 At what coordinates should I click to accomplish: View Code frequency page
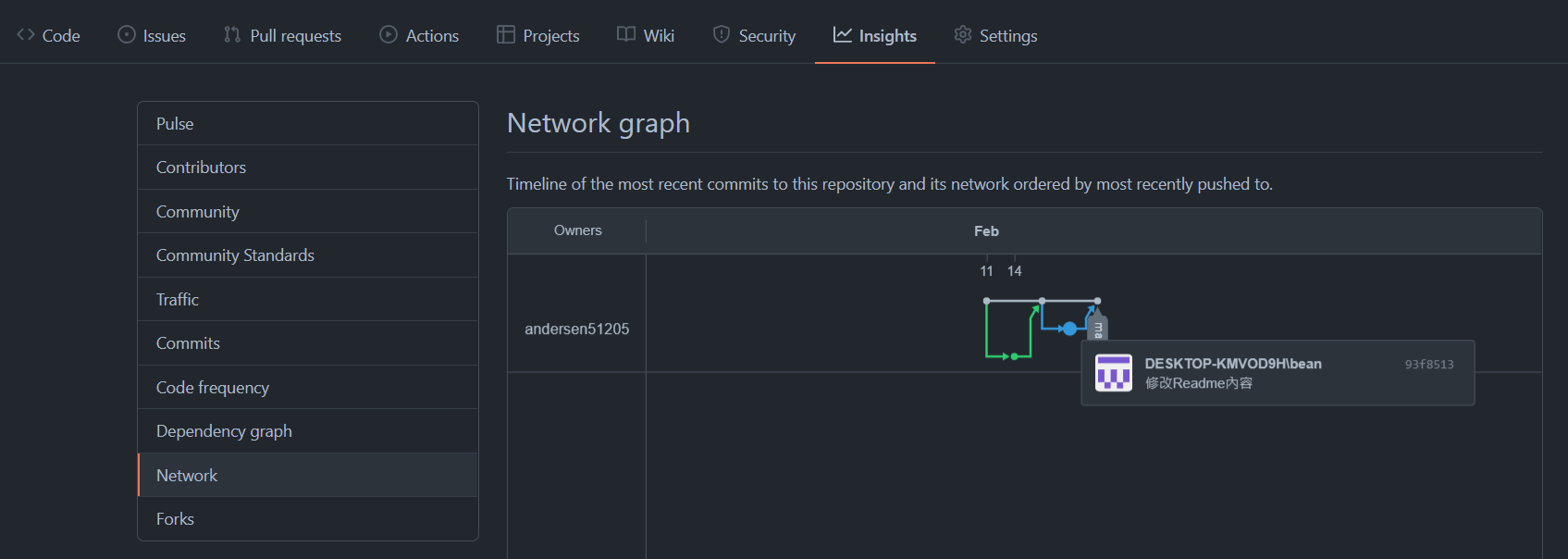[308, 387]
